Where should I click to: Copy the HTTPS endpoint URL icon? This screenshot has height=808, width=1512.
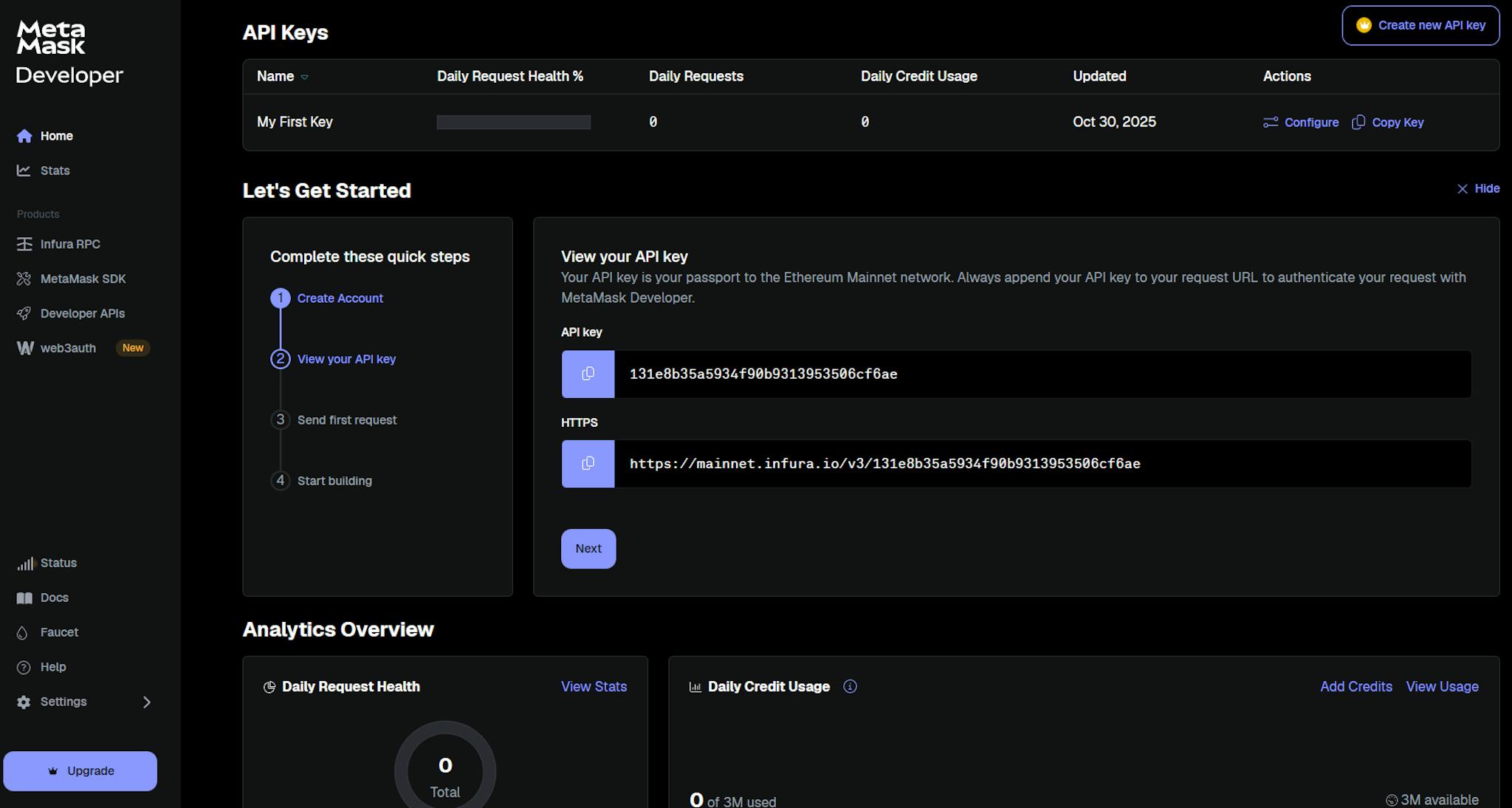click(587, 464)
